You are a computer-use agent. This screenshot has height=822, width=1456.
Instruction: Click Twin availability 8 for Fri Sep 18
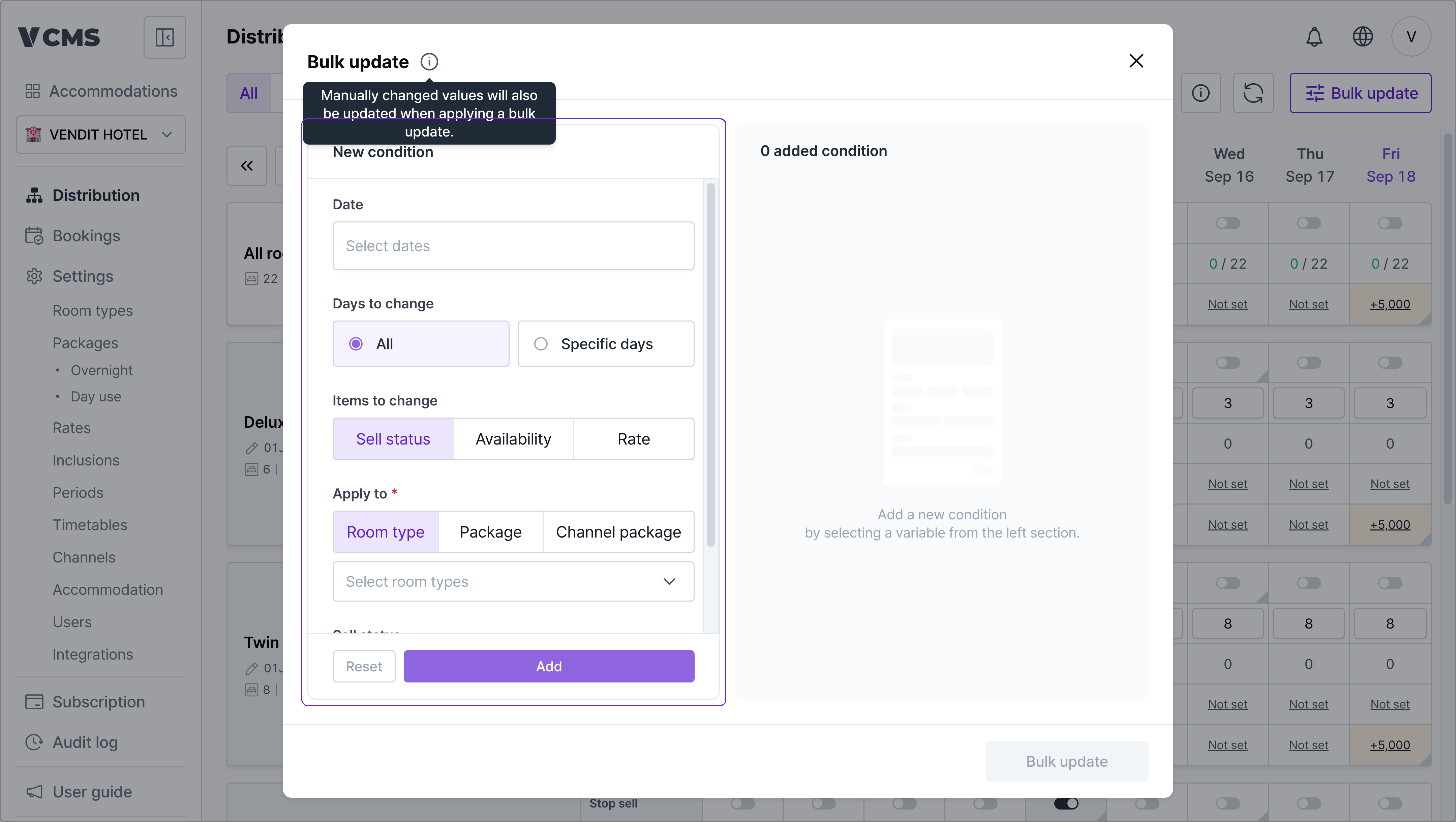pyautogui.click(x=1390, y=623)
